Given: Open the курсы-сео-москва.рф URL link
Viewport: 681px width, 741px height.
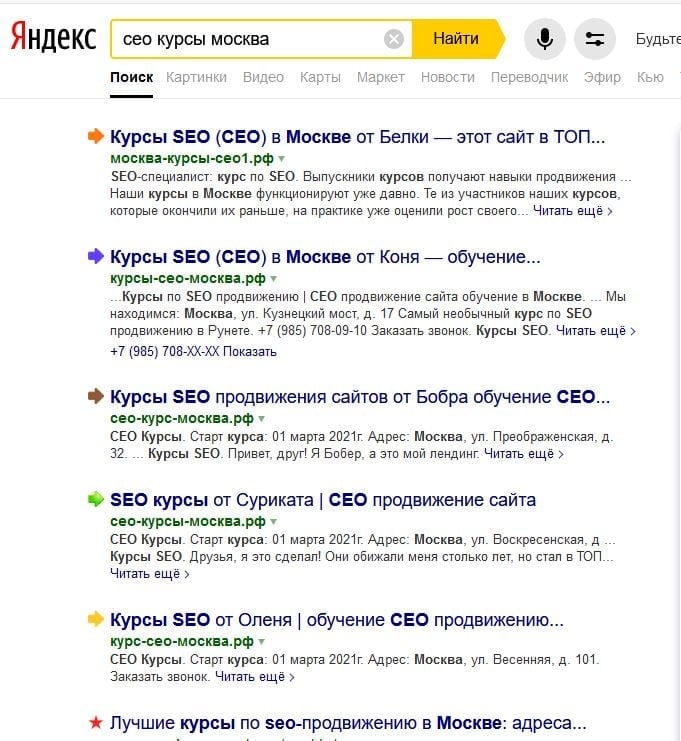Looking at the screenshot, I should pyautogui.click(x=188, y=278).
